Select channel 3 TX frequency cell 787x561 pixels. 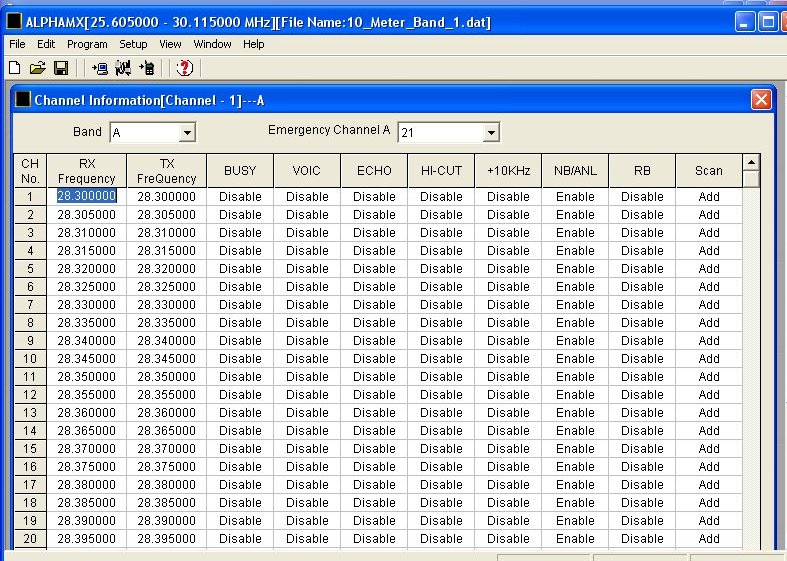[x=166, y=233]
